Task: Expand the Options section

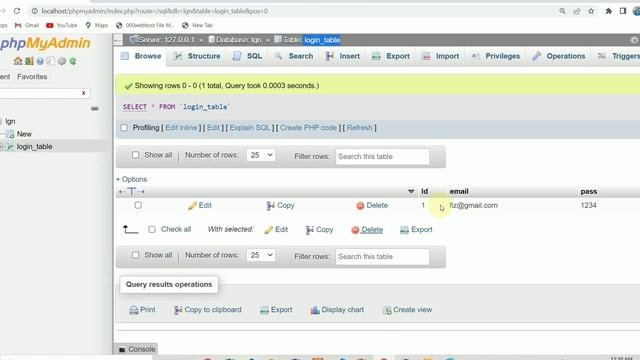Action: click(x=131, y=179)
